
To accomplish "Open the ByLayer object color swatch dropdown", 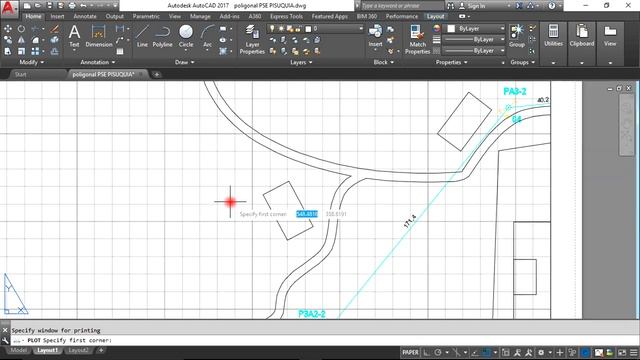I will click(x=474, y=29).
